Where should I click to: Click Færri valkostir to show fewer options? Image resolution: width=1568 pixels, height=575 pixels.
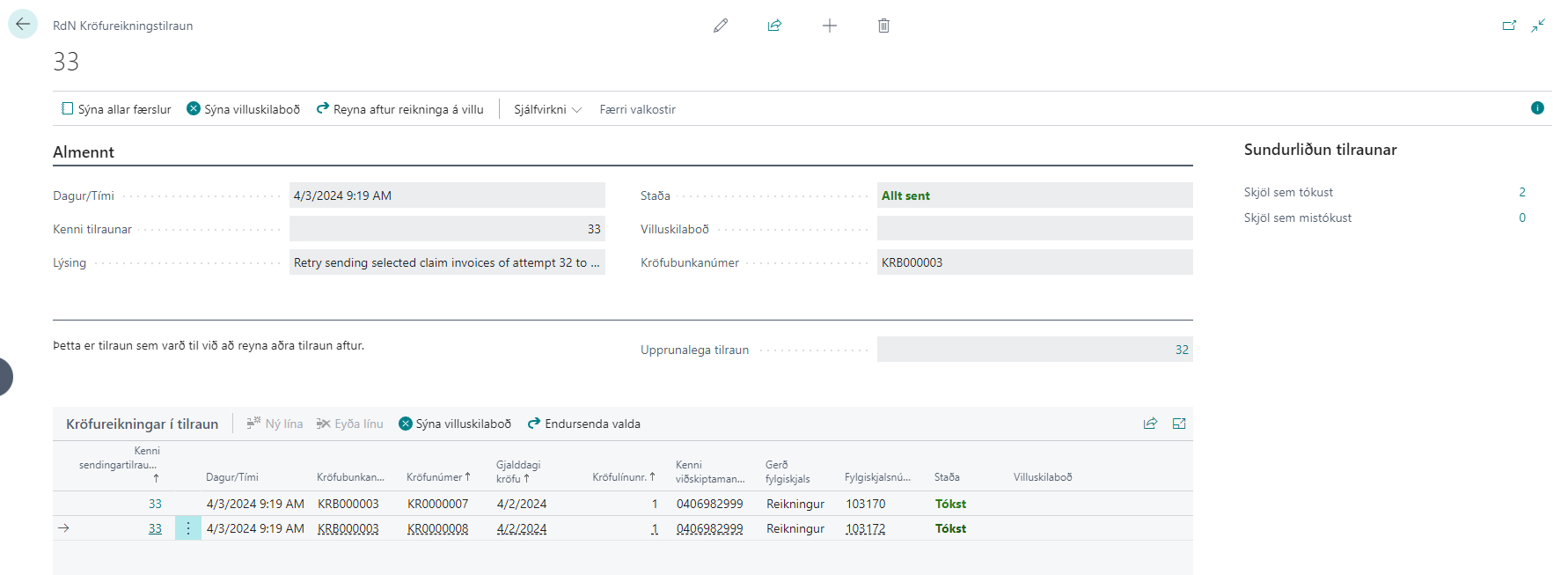637,109
